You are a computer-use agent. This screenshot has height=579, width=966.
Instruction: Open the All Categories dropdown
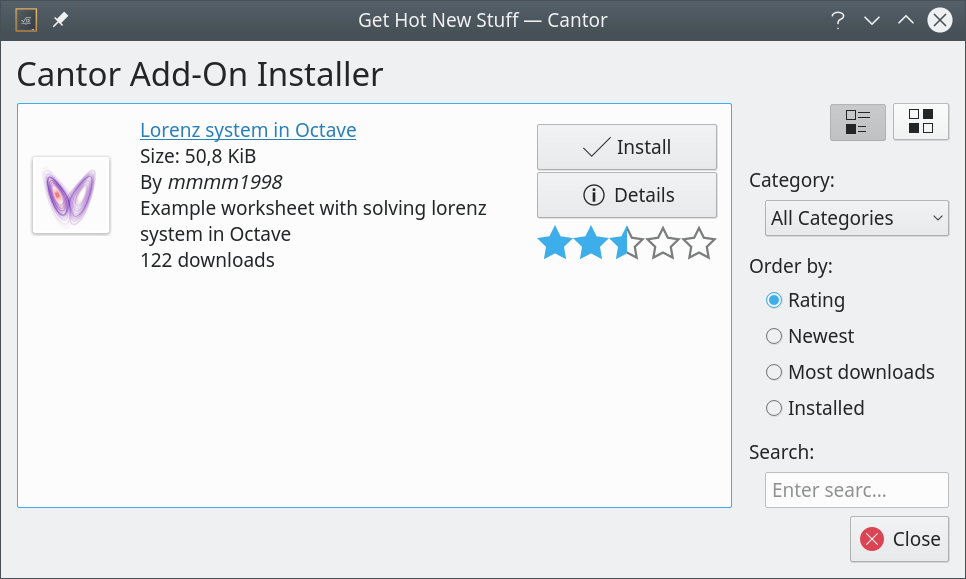point(857,218)
